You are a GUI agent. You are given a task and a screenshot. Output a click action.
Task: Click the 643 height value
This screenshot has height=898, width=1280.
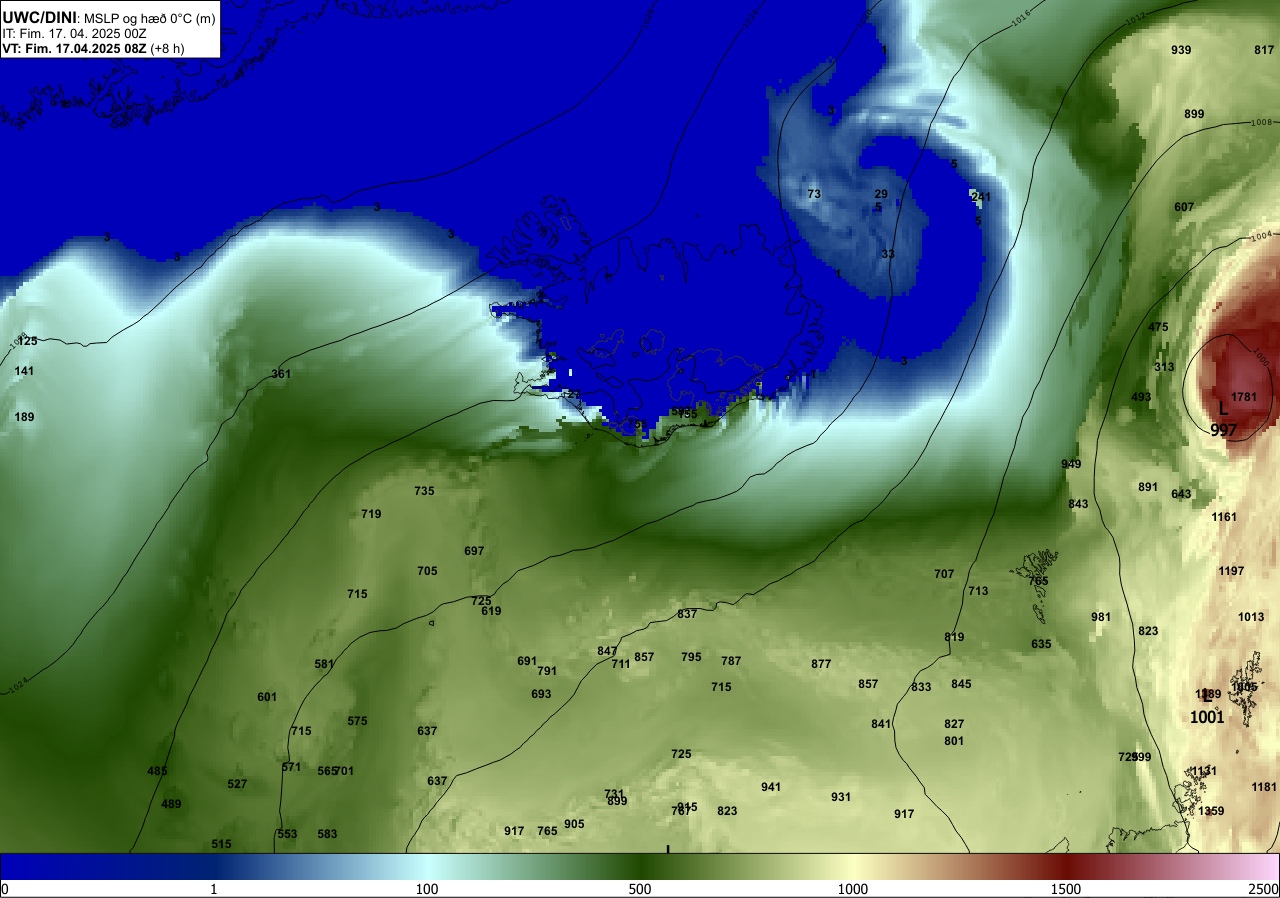click(1181, 494)
